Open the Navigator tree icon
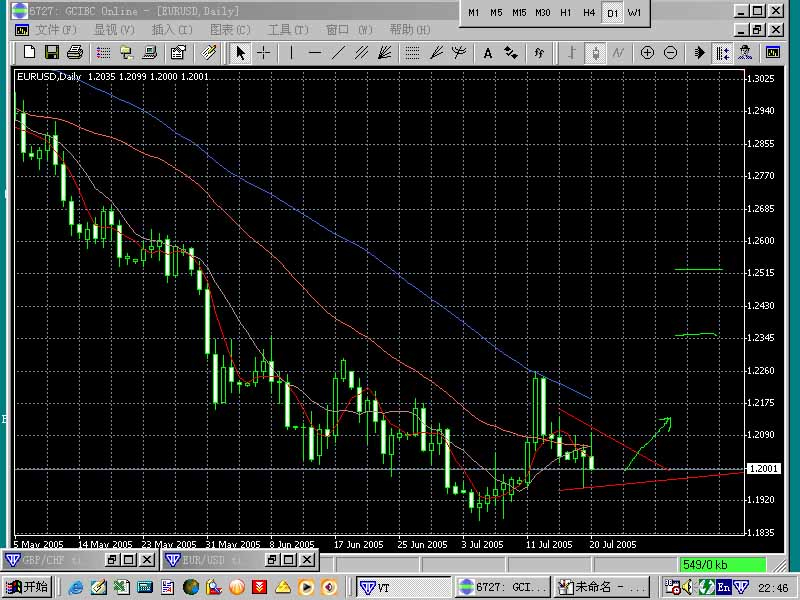This screenshot has width=800, height=600. coord(126,53)
